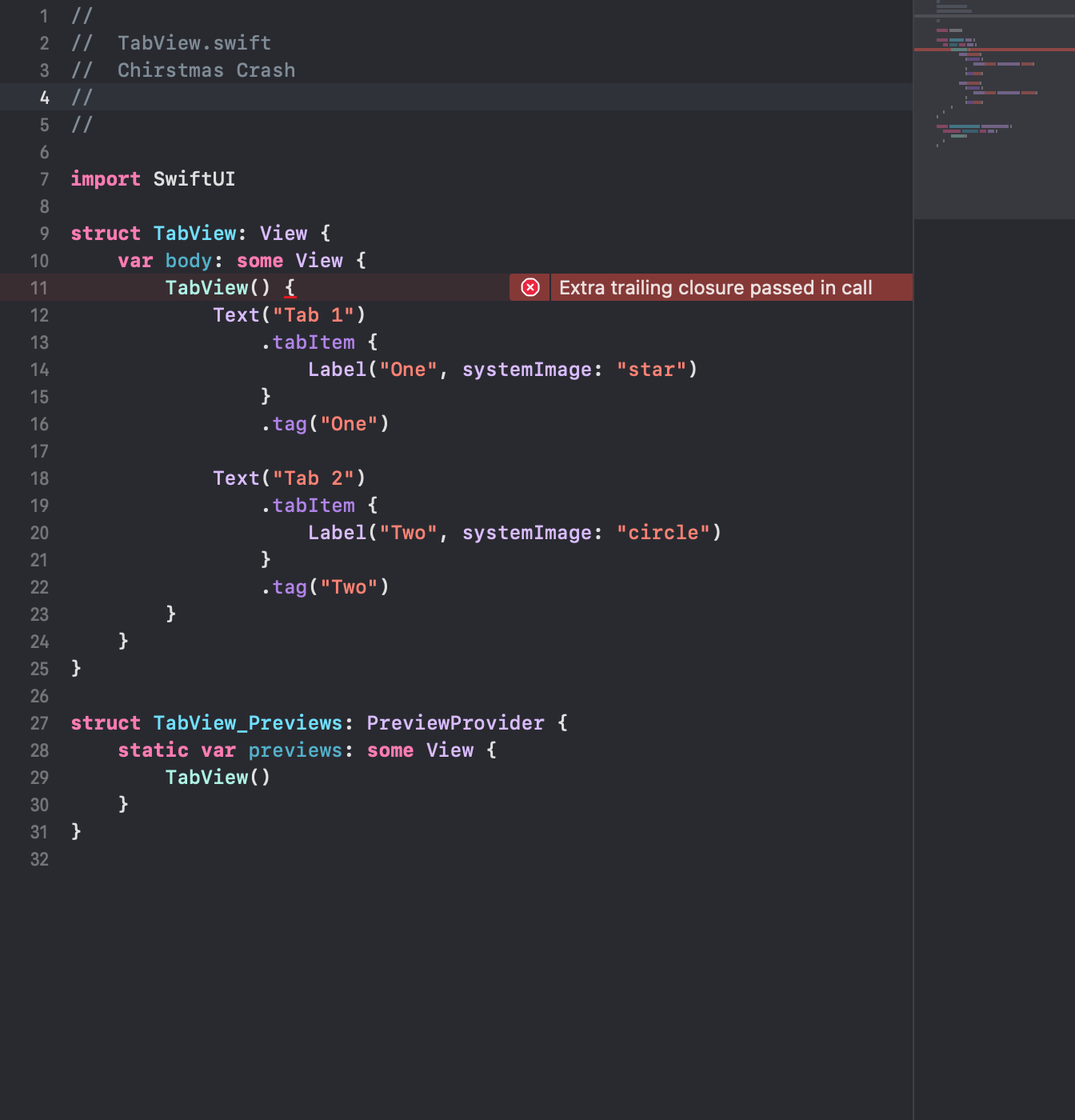Click the minimap code overview thumbnail

click(993, 109)
